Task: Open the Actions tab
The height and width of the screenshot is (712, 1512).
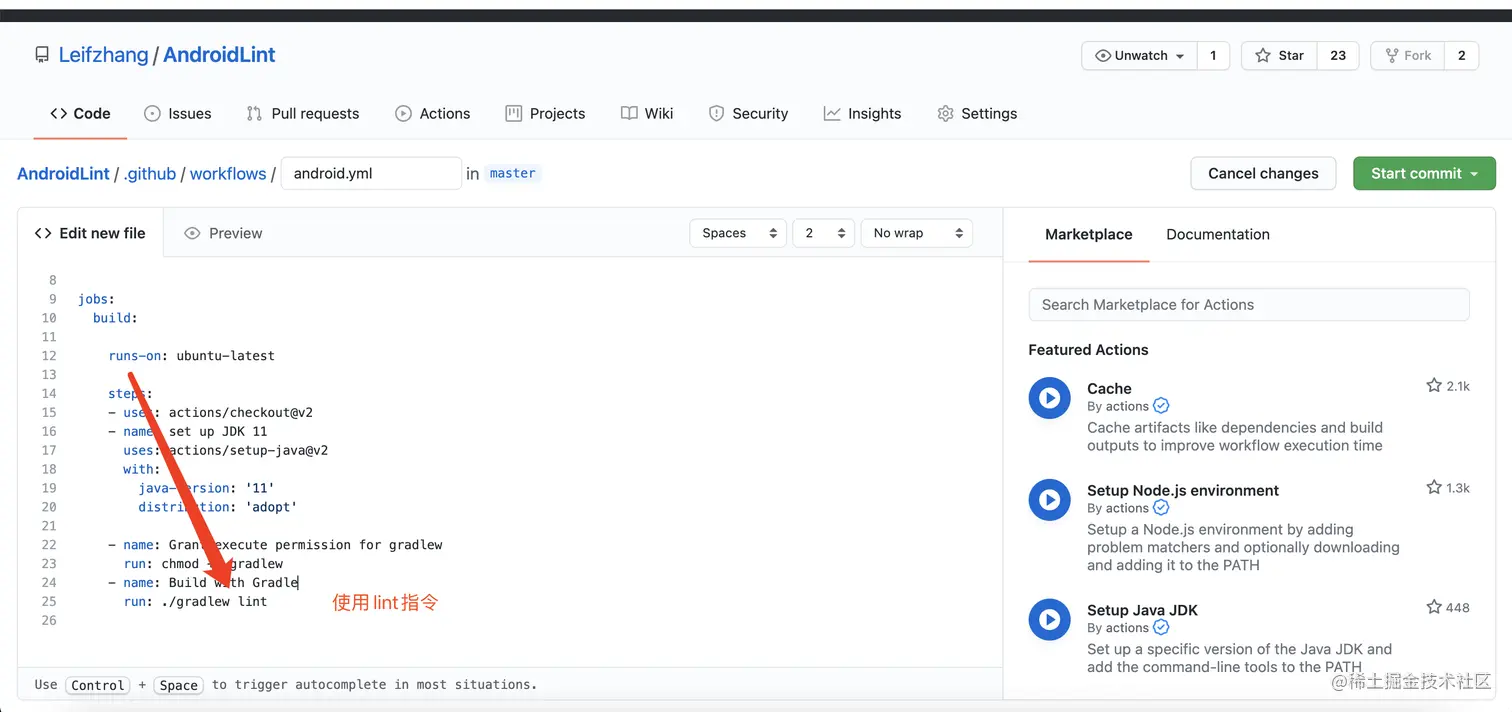Action: pos(432,114)
